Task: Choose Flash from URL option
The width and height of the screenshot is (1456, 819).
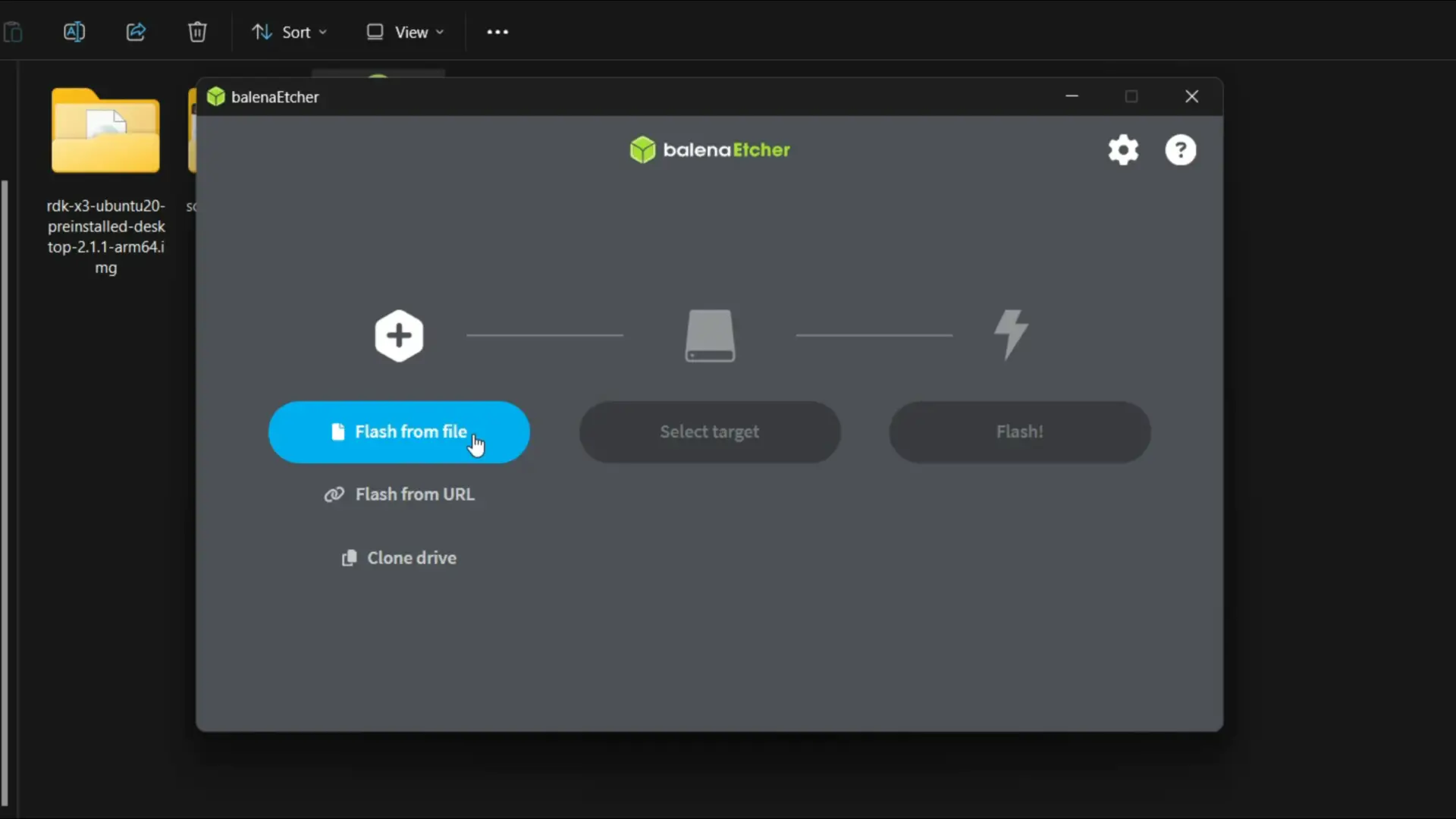Action: click(399, 494)
